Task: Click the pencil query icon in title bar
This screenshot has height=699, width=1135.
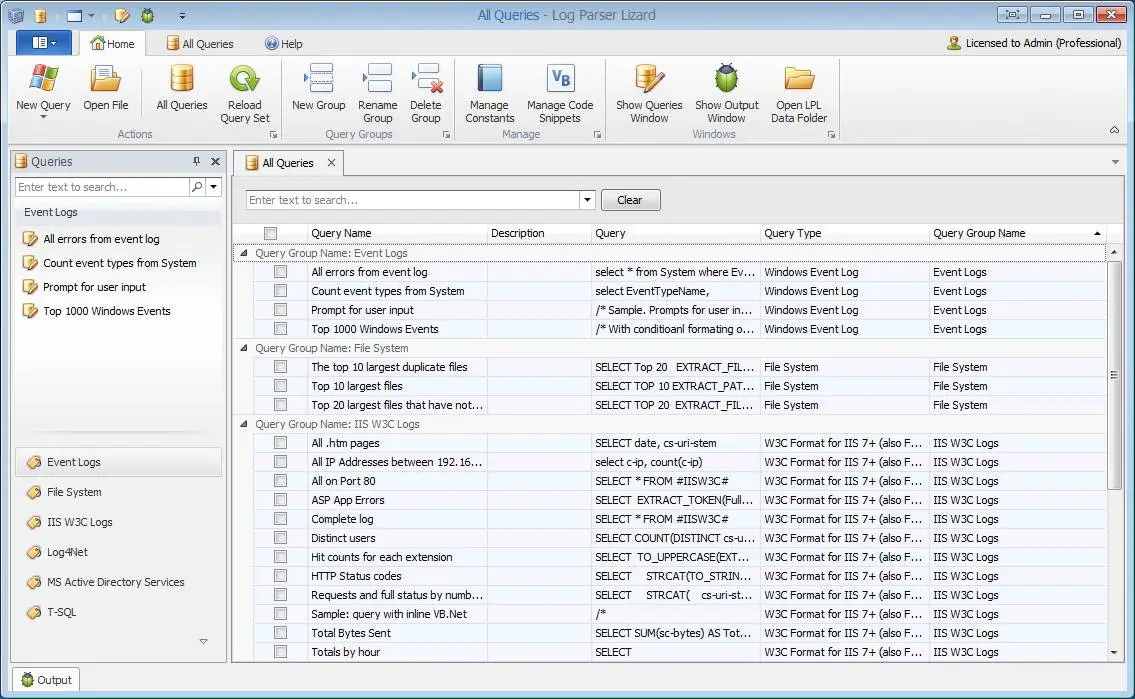Action: coord(122,15)
